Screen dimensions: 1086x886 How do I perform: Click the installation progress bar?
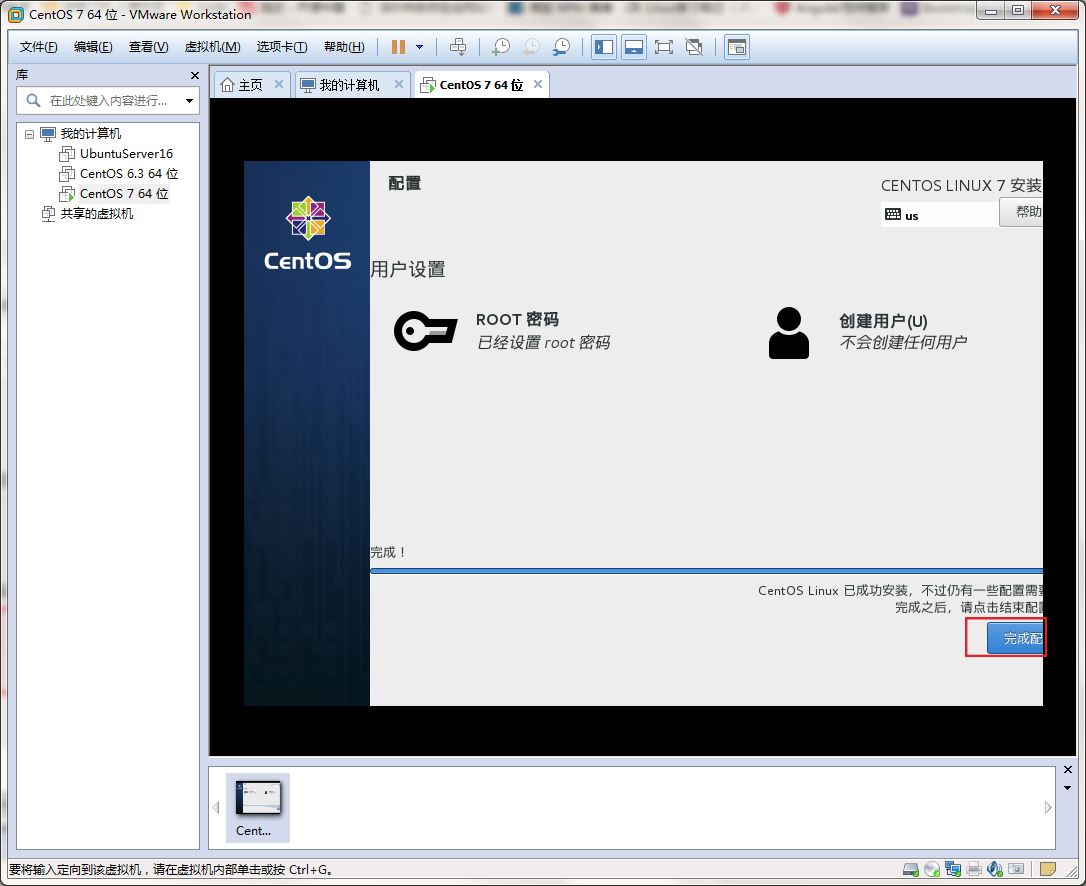(706, 571)
